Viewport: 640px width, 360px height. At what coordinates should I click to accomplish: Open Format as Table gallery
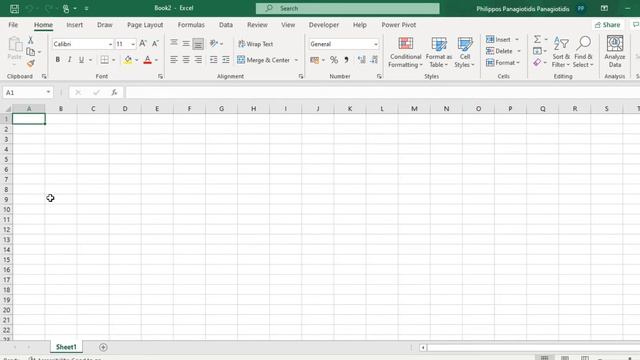tap(439, 52)
